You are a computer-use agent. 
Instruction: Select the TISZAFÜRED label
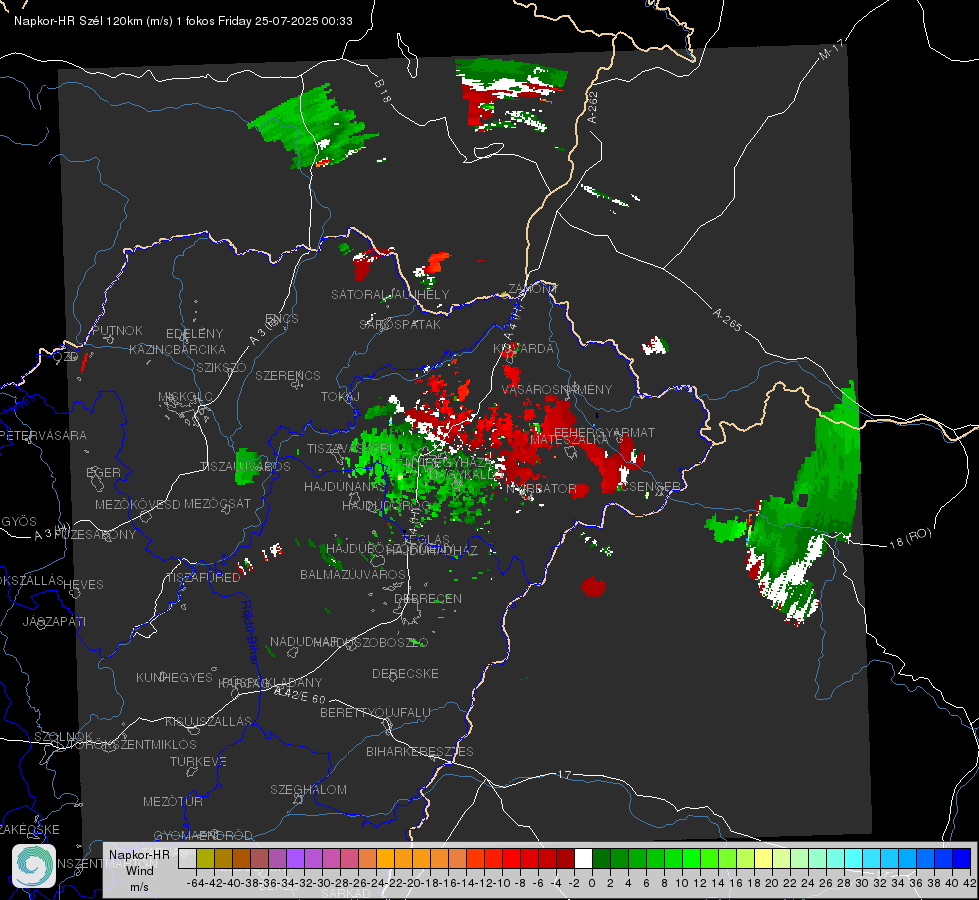coord(203,578)
